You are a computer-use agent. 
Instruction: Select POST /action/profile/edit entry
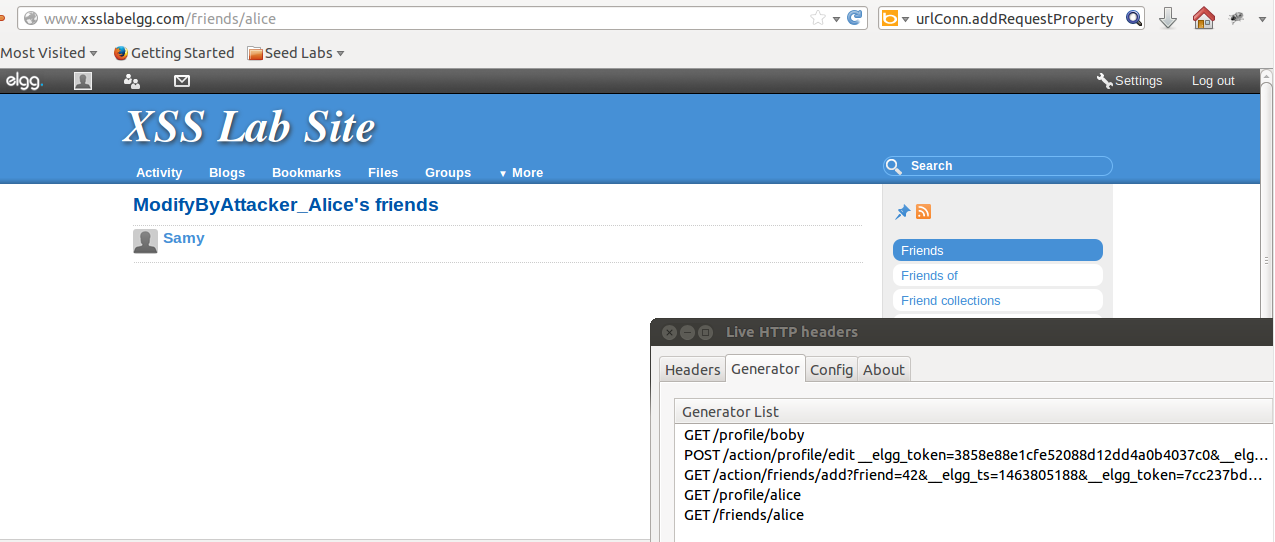pos(975,455)
